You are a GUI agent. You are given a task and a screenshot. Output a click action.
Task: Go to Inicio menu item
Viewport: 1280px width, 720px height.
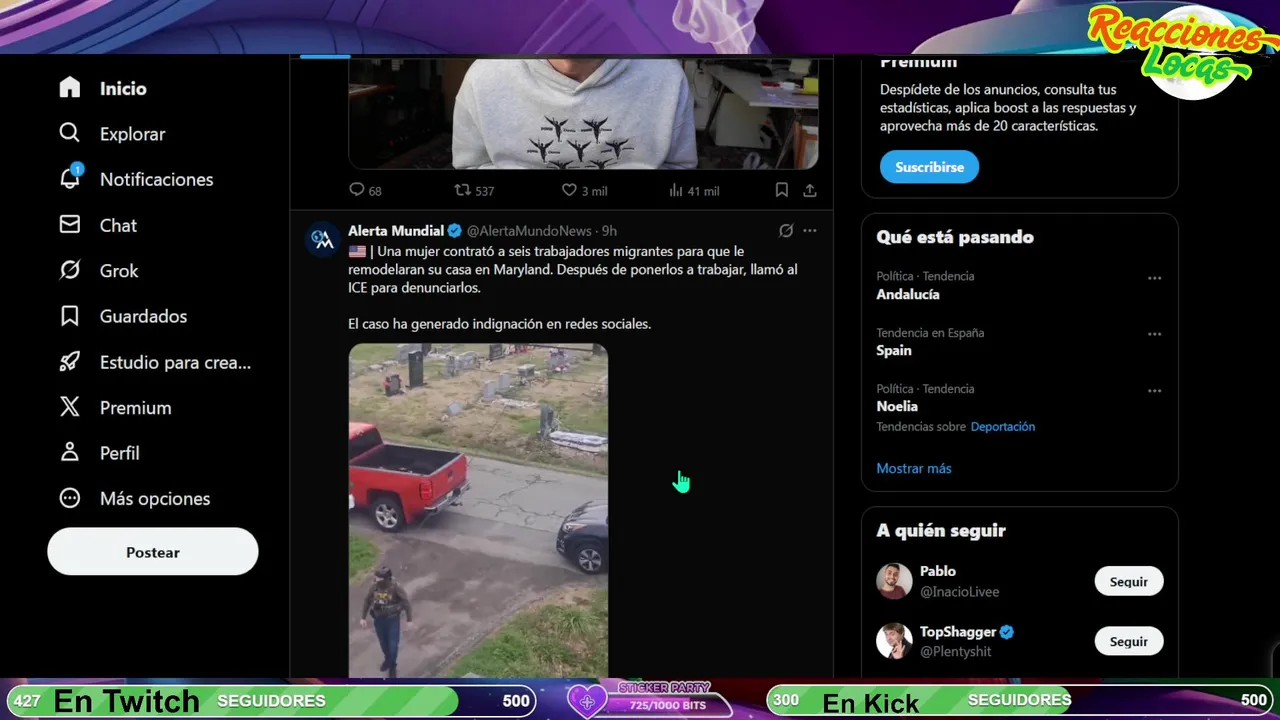pos(123,88)
